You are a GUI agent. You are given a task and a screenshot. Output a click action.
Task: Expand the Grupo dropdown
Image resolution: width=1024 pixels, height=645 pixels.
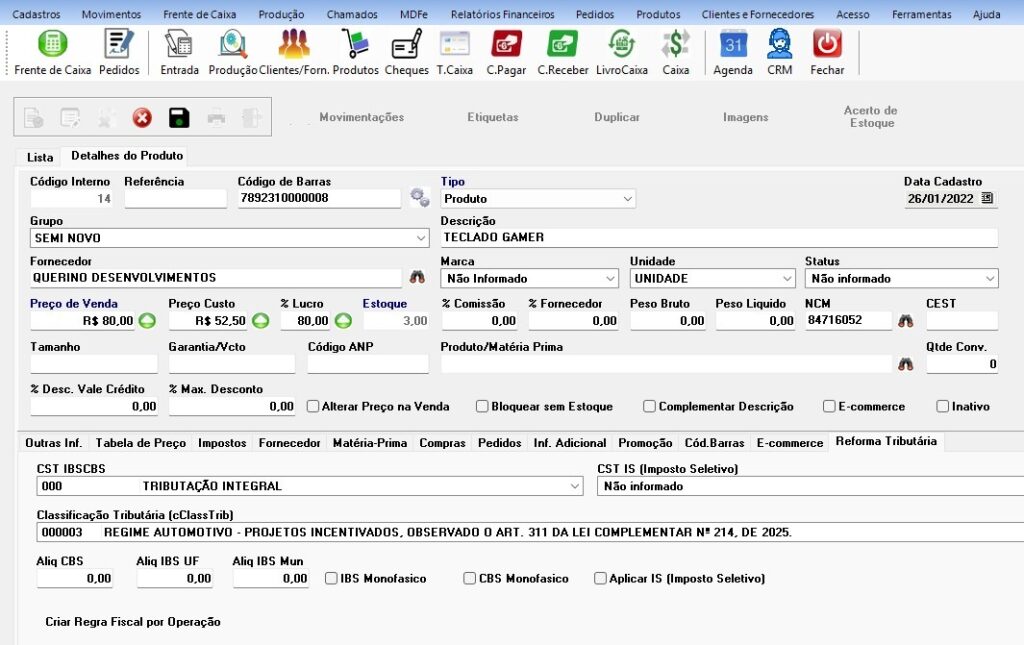[421, 238]
